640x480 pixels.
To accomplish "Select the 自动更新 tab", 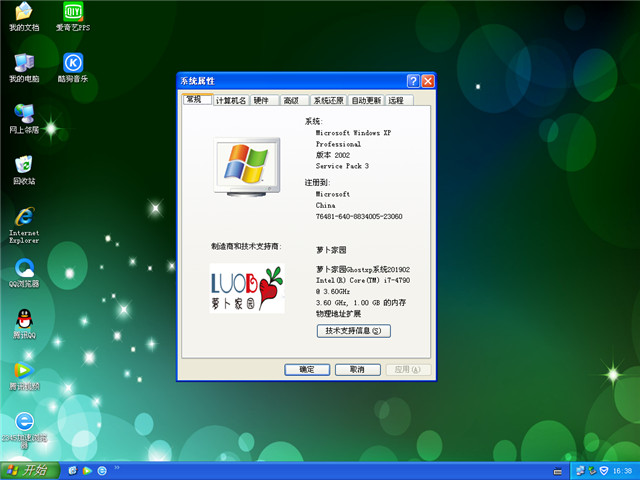I will pos(366,101).
